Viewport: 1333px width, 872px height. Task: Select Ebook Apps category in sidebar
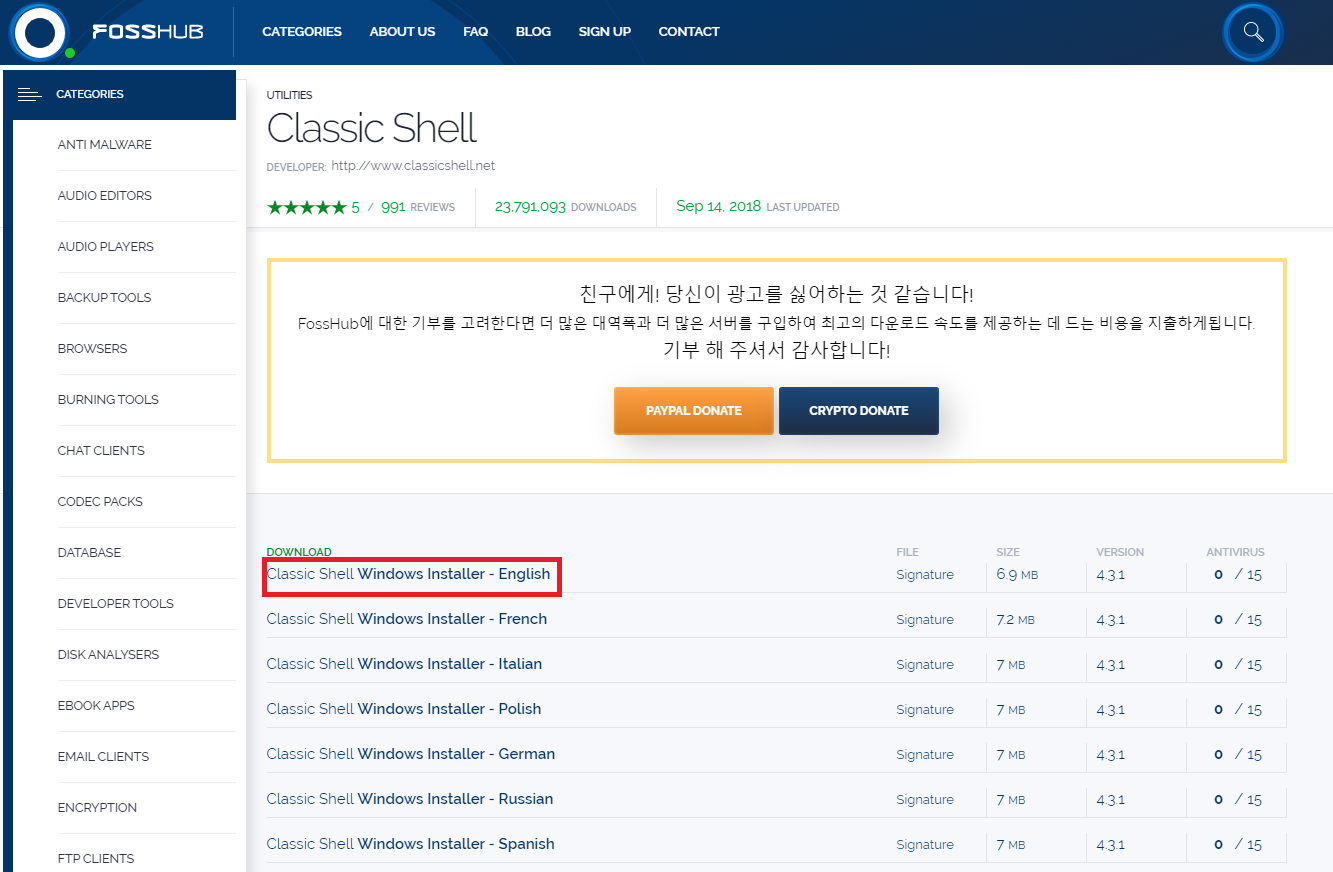[96, 706]
